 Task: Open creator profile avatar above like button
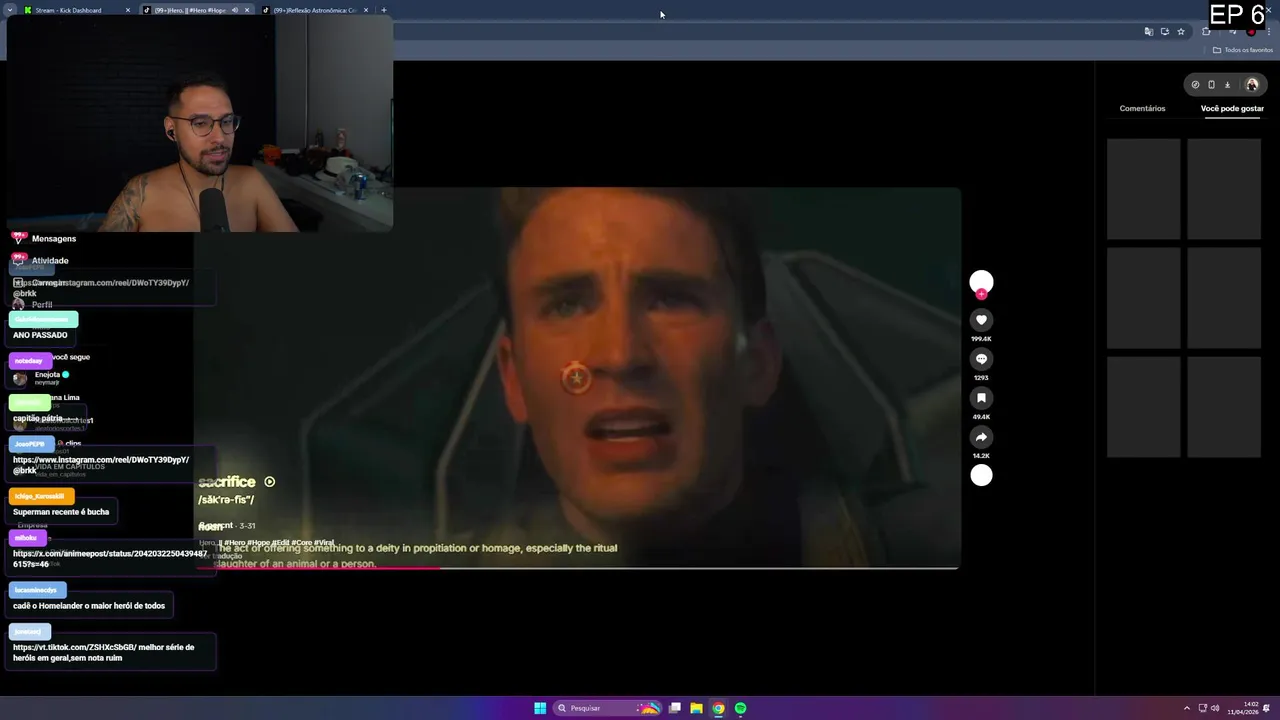tap(981, 283)
